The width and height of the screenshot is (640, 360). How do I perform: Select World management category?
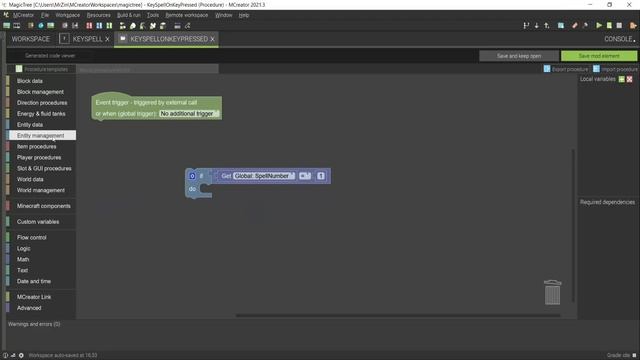tap(41, 190)
